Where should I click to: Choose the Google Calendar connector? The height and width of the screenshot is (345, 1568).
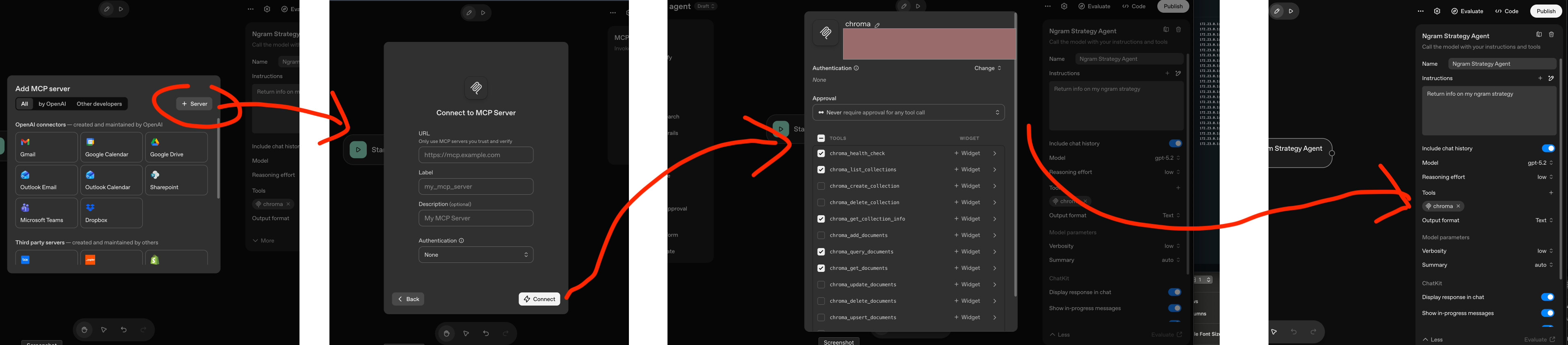click(x=111, y=147)
